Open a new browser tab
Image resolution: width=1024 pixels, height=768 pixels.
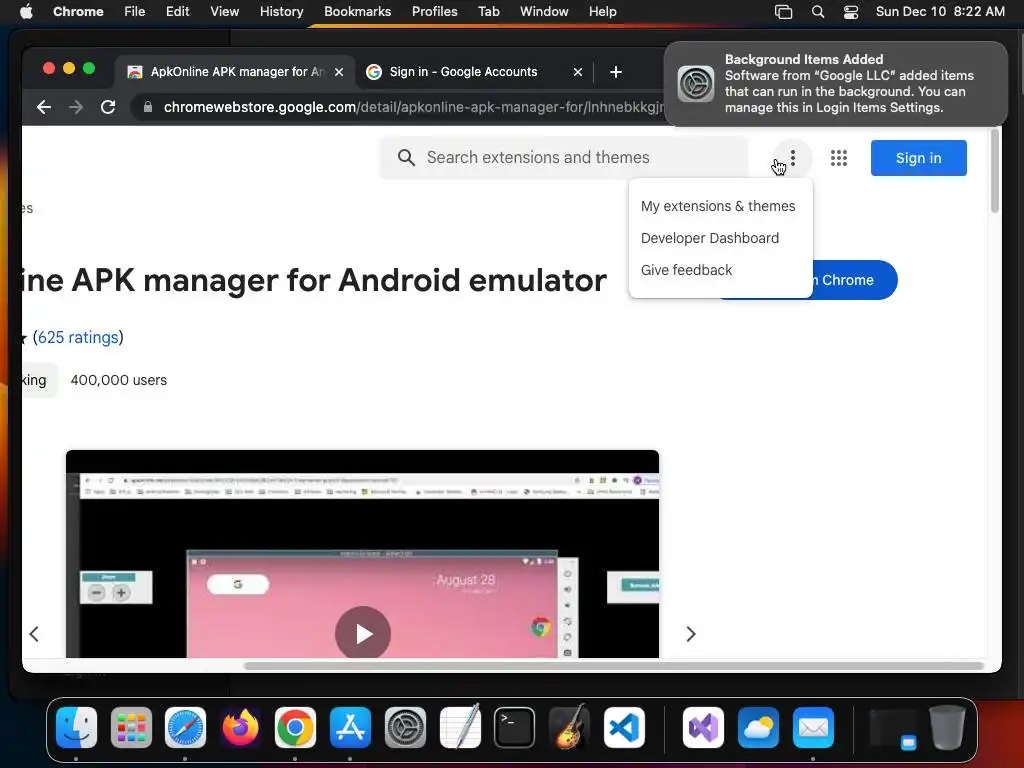coord(615,72)
